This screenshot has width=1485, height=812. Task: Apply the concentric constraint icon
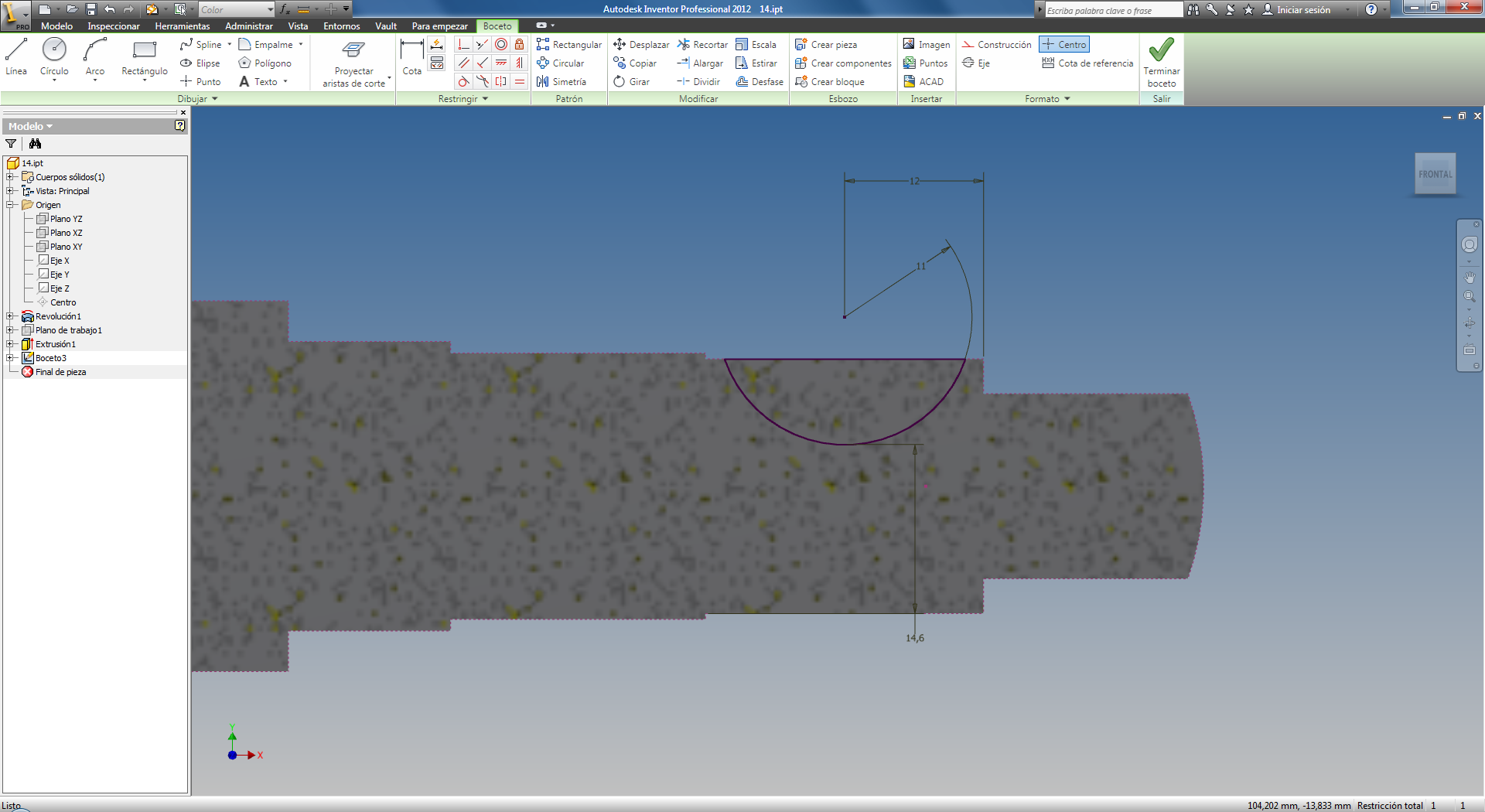pyautogui.click(x=501, y=45)
